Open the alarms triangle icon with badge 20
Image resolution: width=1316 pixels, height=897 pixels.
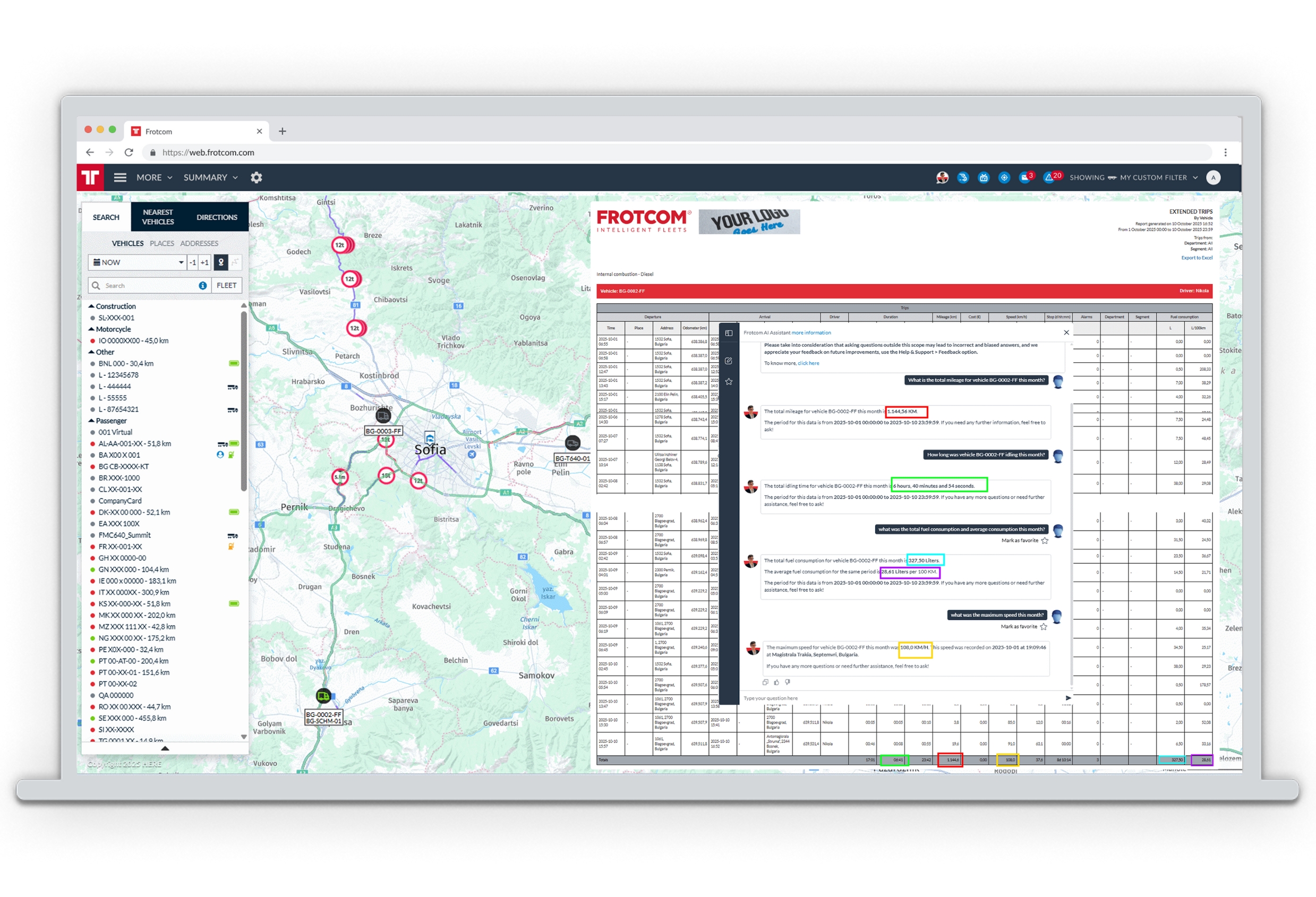1049,178
